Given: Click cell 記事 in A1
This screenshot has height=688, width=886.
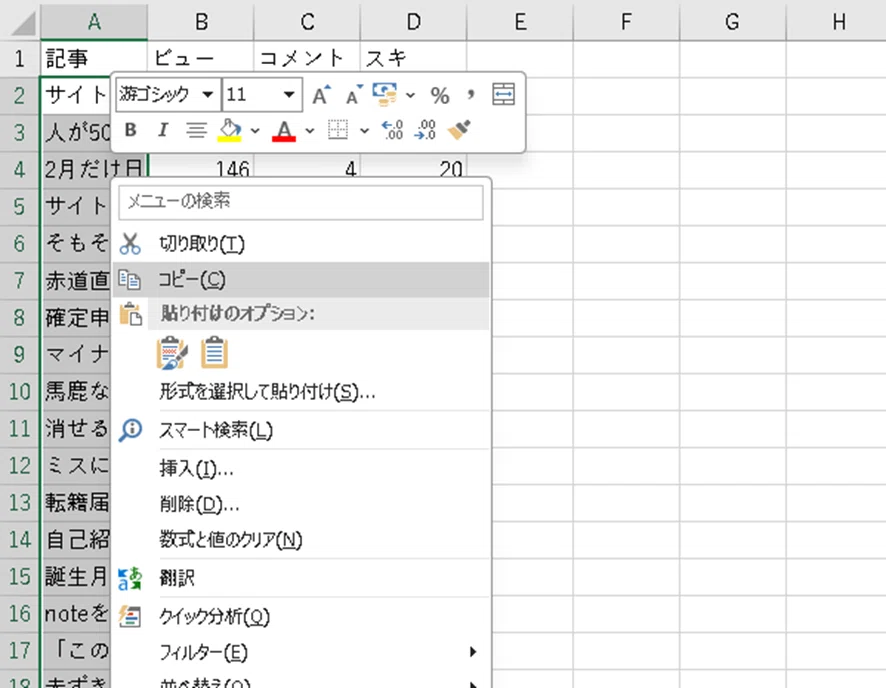Looking at the screenshot, I should click(x=94, y=59).
